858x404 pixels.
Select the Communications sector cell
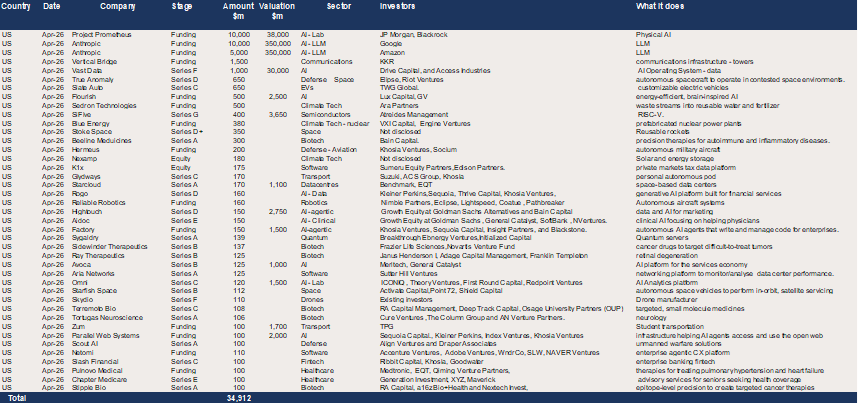tap(327, 61)
